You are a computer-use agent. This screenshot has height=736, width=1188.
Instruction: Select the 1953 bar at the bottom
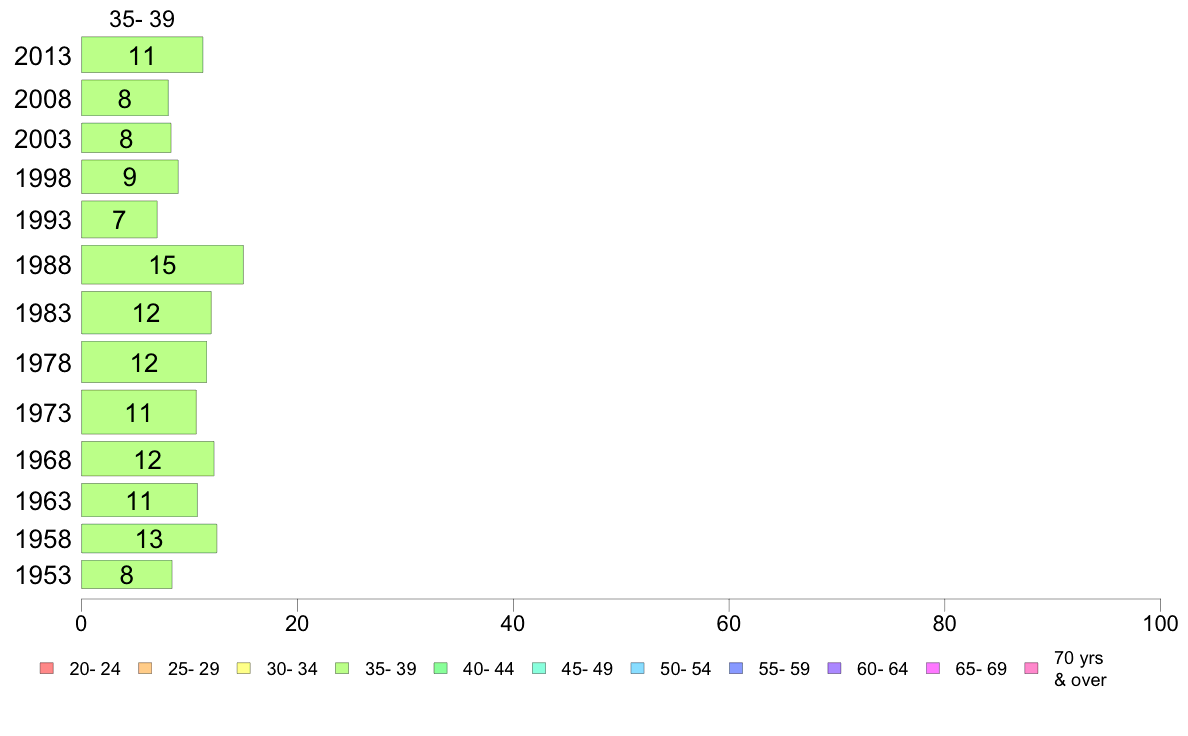click(x=127, y=575)
